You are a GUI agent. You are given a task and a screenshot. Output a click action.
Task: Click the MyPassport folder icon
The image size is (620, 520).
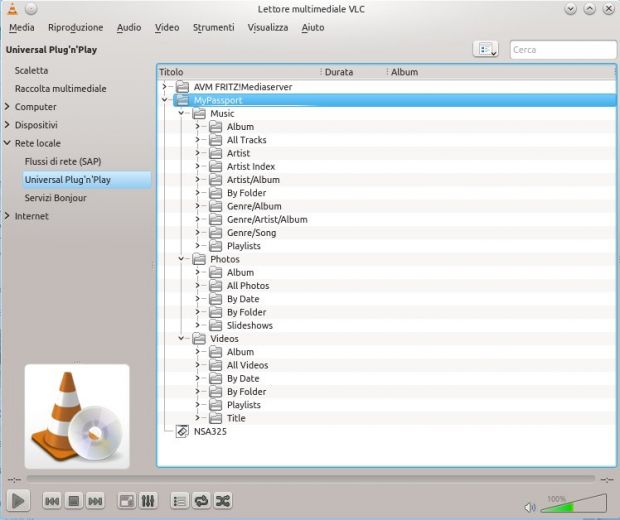(182, 100)
